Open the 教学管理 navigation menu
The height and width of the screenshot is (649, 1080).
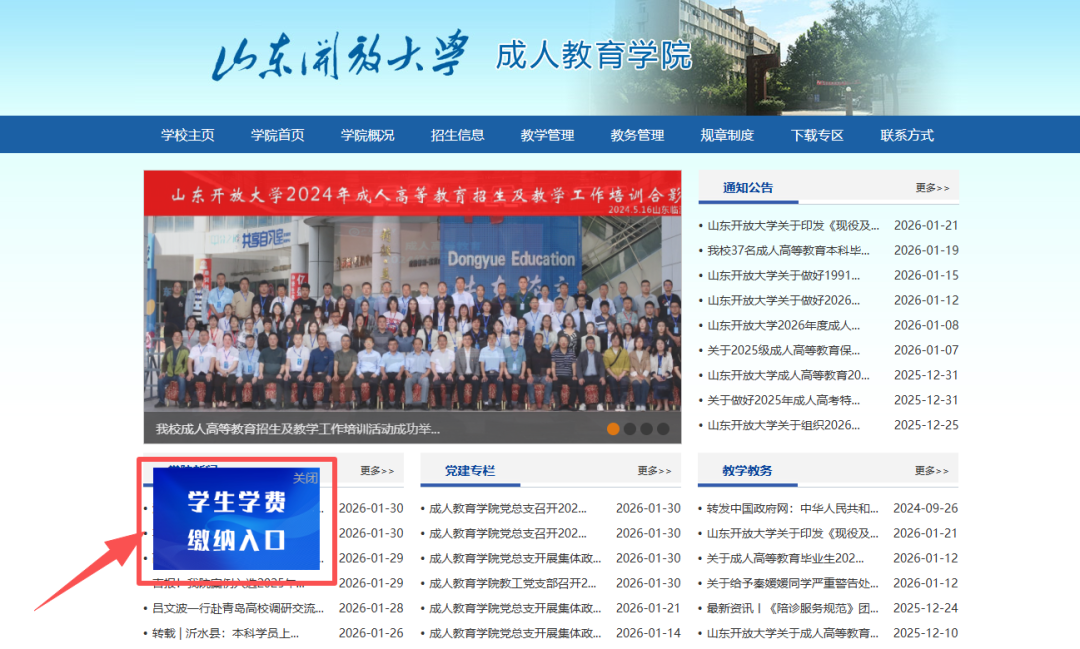tap(547, 135)
